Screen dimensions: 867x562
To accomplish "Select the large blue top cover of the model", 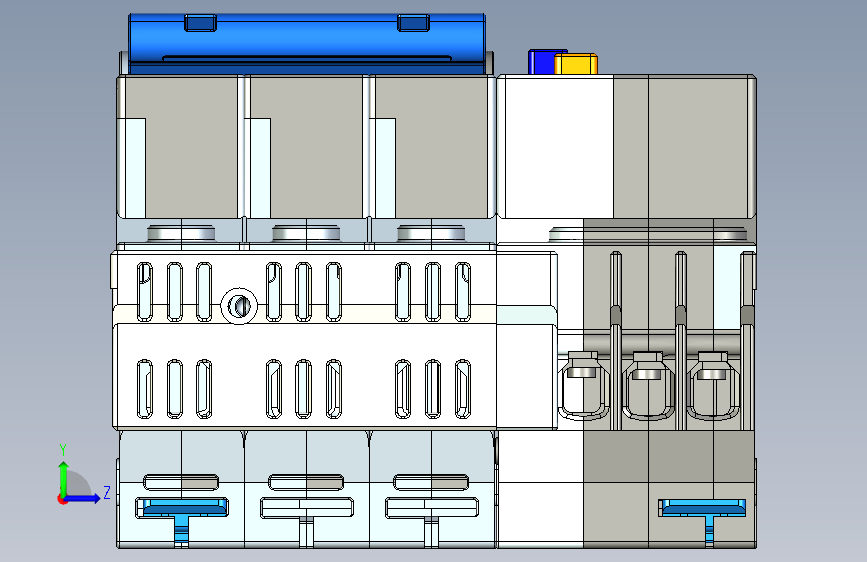I will (x=307, y=44).
